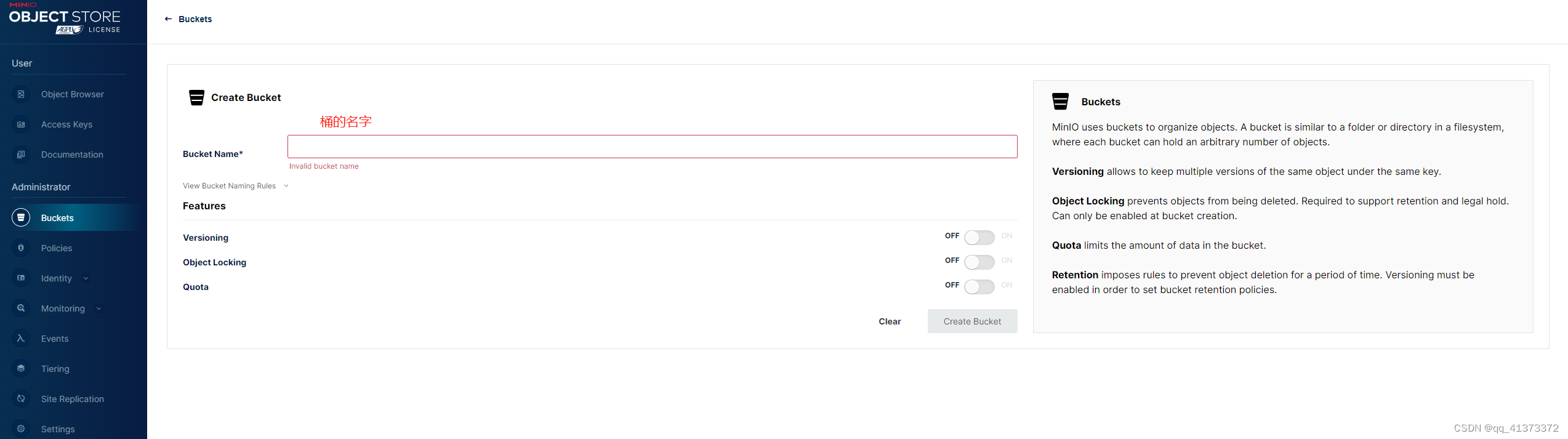Viewport: 1568px width, 439px height.
Task: Click the Monitoring magnifier icon
Action: [21, 308]
